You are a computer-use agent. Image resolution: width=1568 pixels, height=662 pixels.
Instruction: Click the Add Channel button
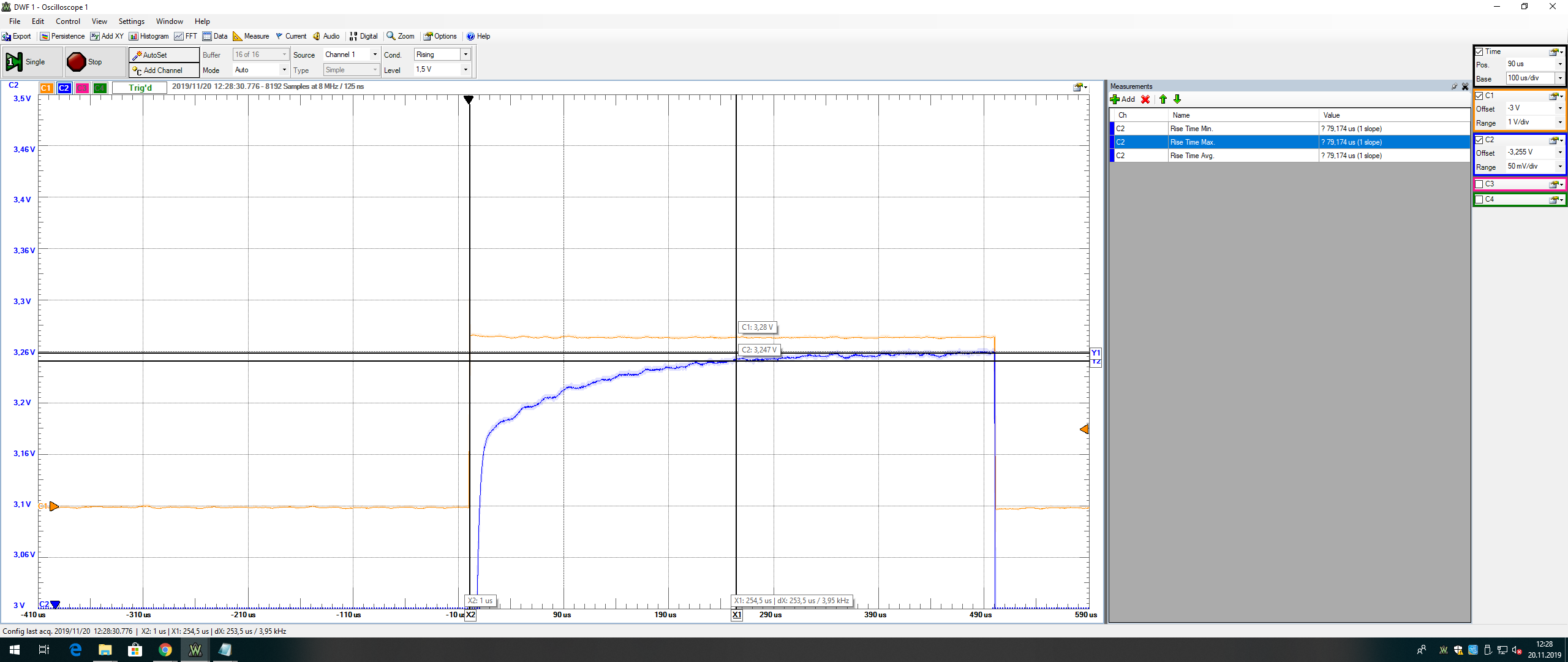coord(164,70)
